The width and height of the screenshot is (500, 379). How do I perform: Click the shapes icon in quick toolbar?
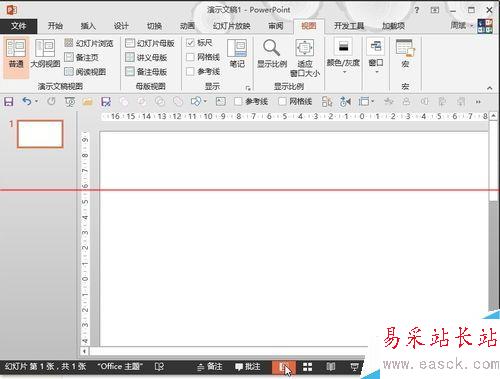(x=196, y=101)
